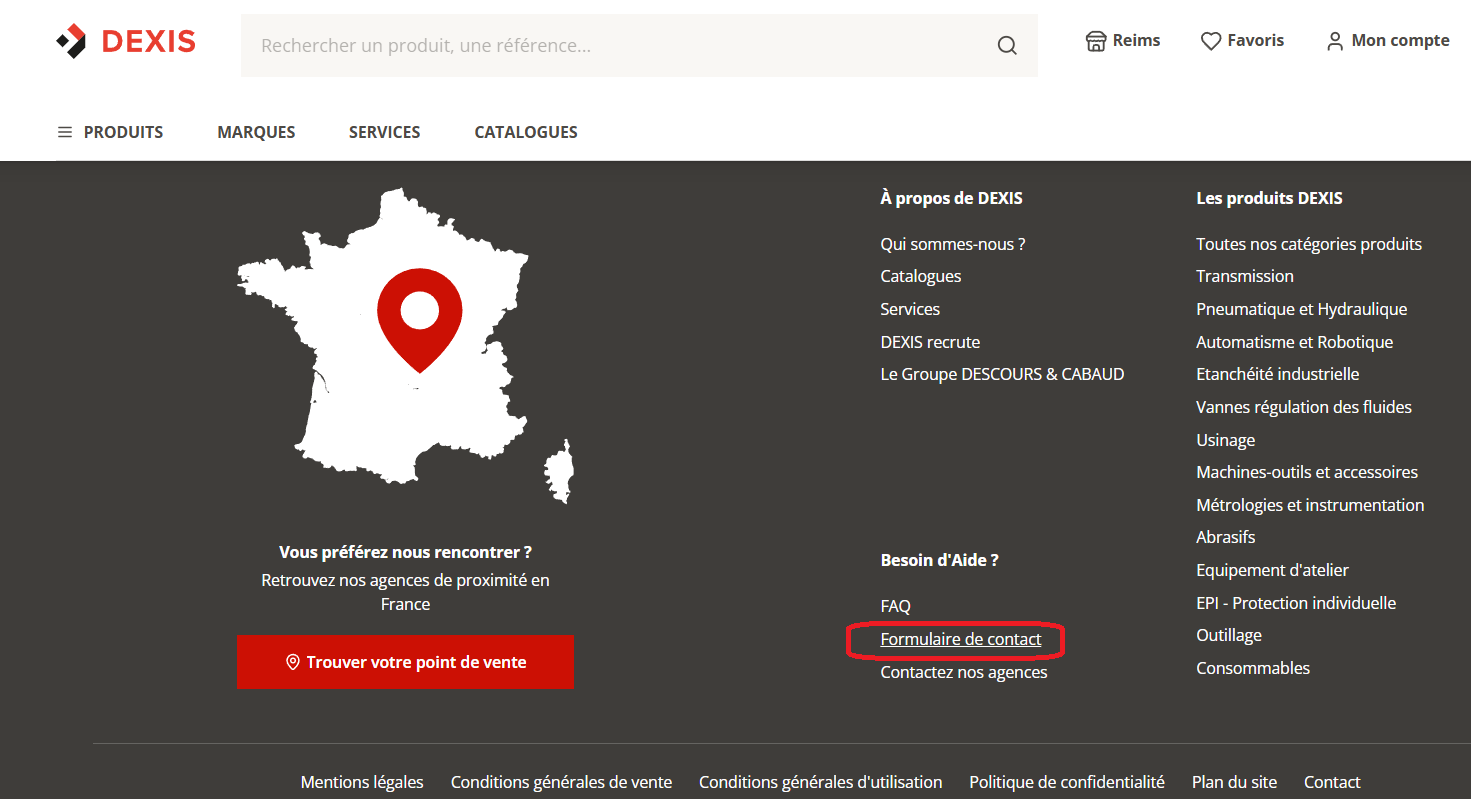The image size is (1471, 799).
Task: Open Le Groupe DESCOURS & CABAUD link
Action: point(1002,374)
